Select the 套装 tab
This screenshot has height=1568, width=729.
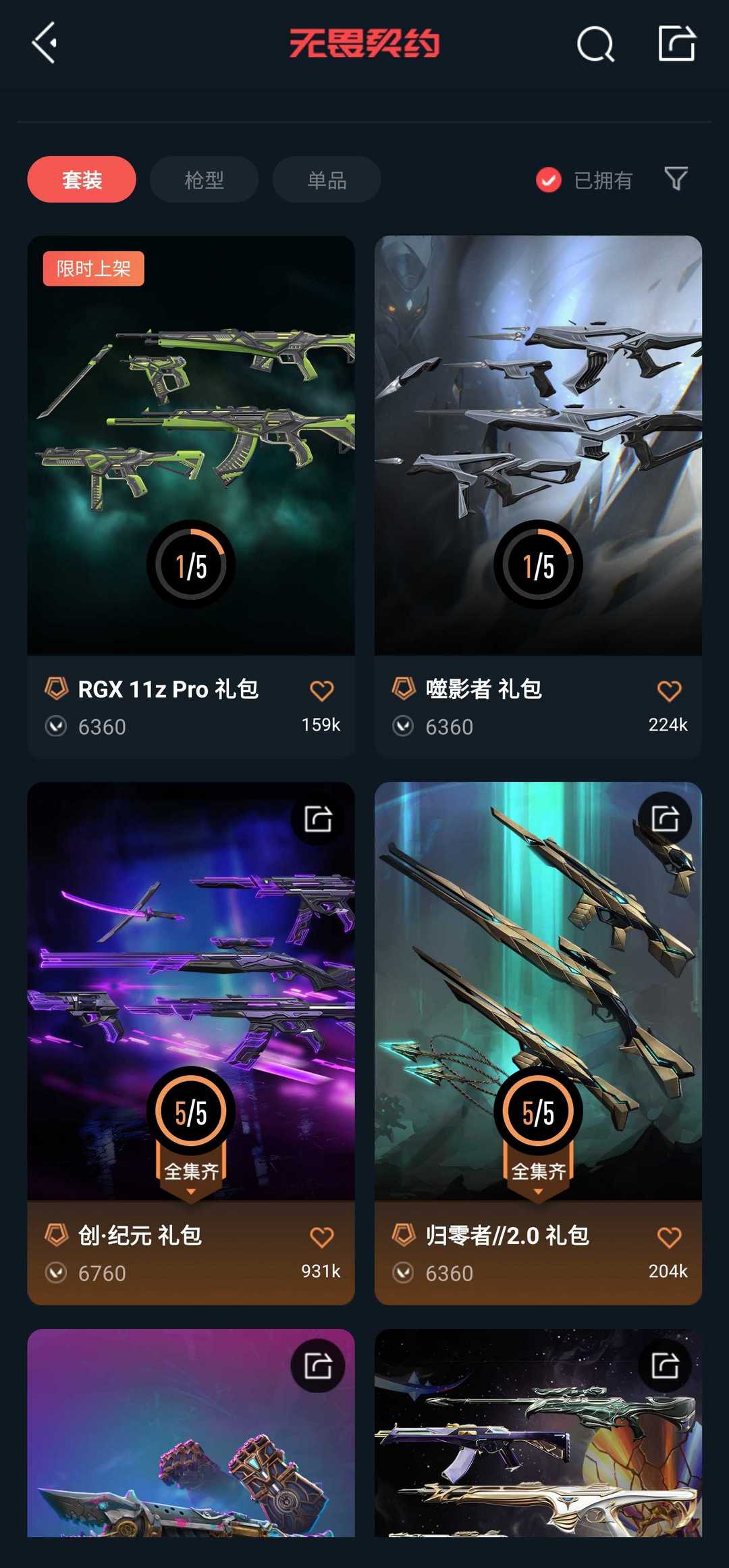point(82,179)
